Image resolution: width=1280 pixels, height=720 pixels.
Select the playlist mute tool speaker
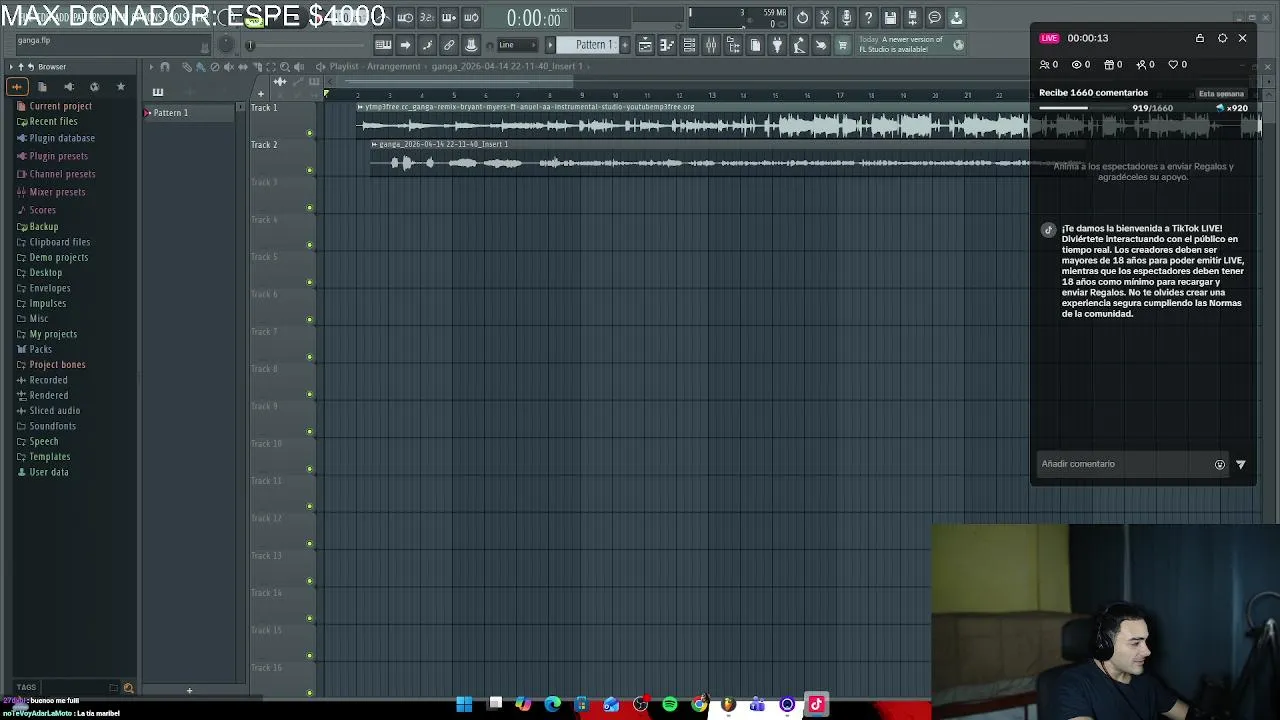228,67
